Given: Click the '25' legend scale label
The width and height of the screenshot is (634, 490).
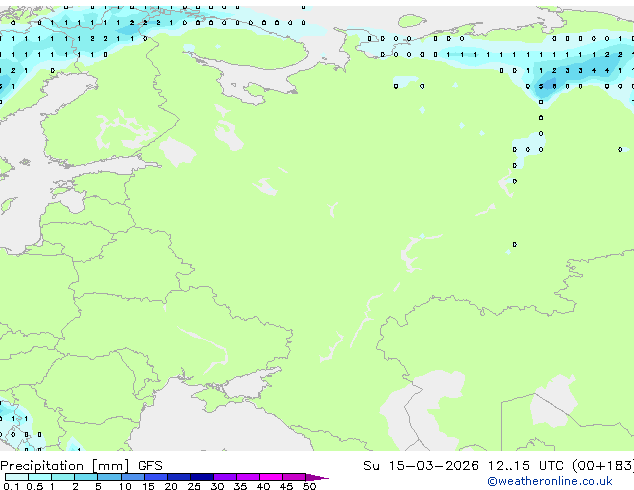Looking at the screenshot, I should [194, 486].
